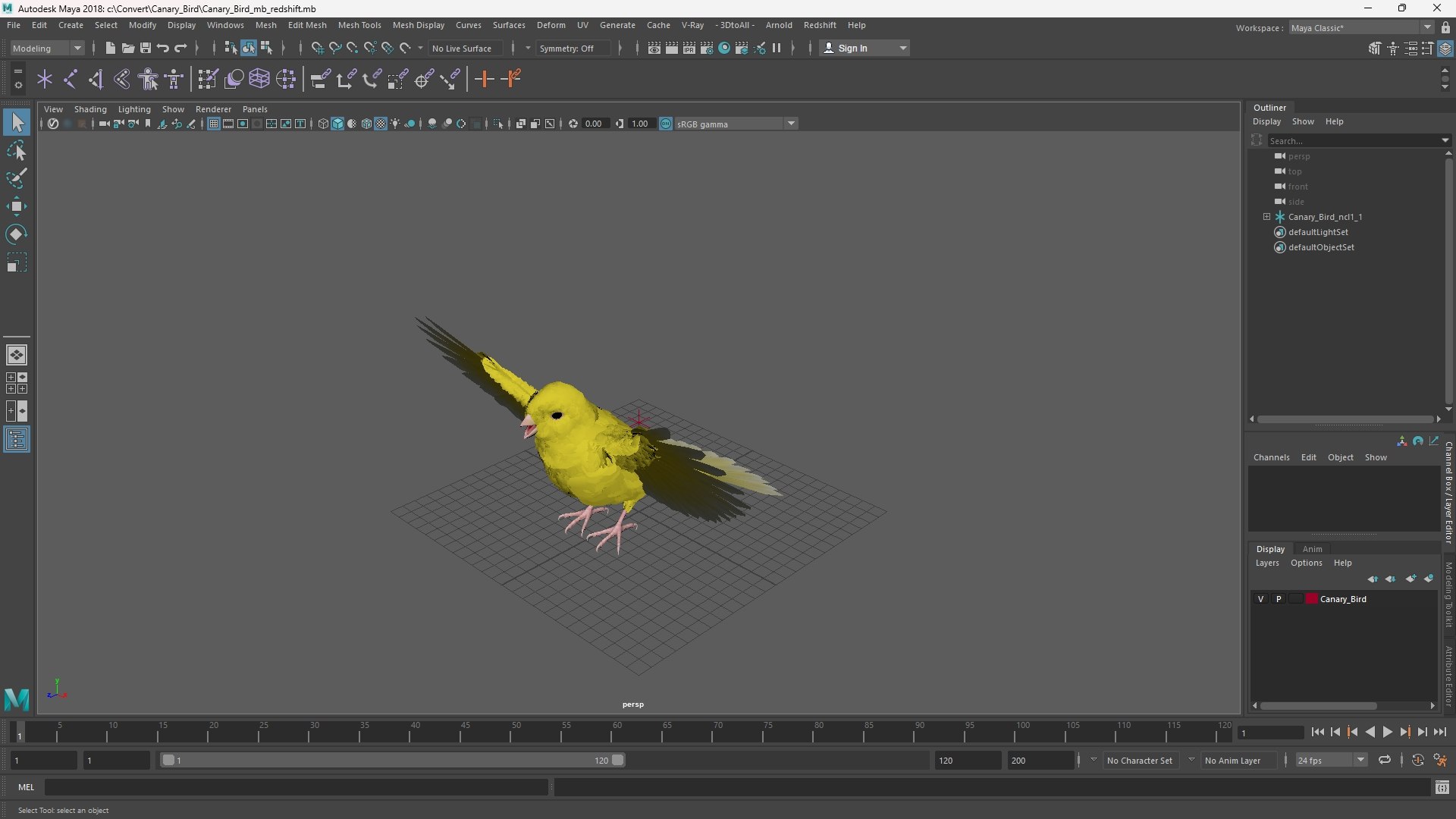Viewport: 1456px width, 819px height.
Task: Toggle the sRGB gamma color management icon
Action: click(x=666, y=124)
